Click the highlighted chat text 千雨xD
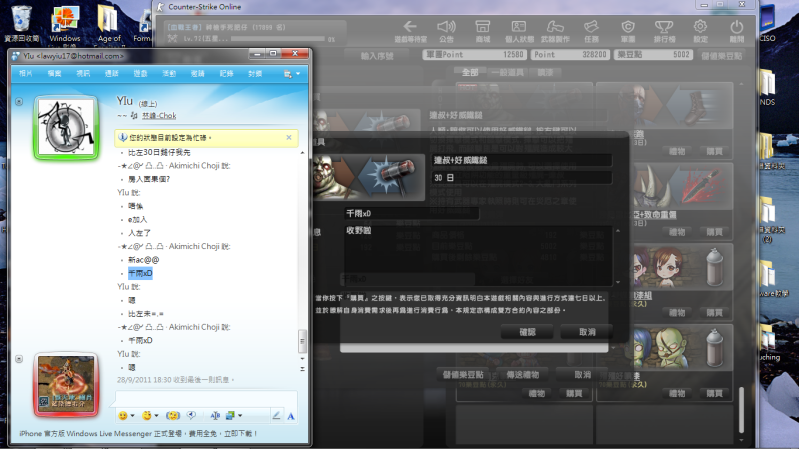The image size is (799, 449). point(140,273)
